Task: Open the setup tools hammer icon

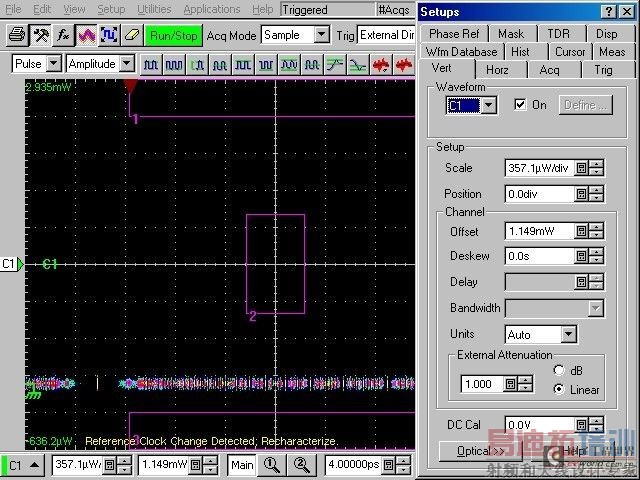Action: click(40, 35)
